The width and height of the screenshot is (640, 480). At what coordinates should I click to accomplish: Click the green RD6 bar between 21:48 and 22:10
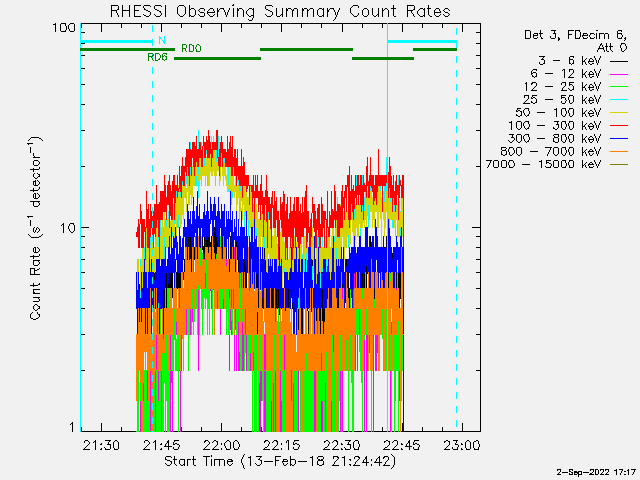[x=218, y=58]
